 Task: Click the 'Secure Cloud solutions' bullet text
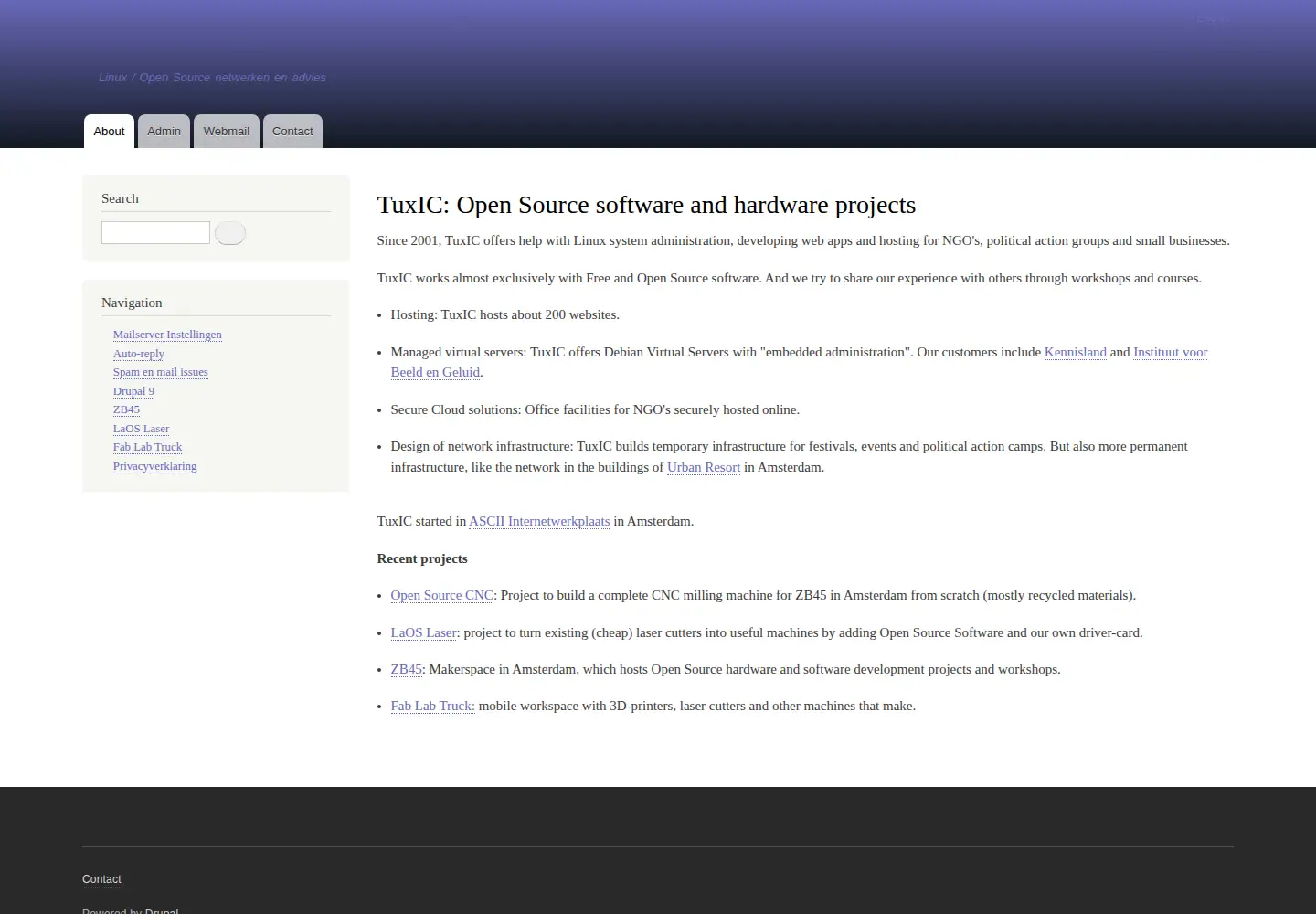click(x=595, y=409)
